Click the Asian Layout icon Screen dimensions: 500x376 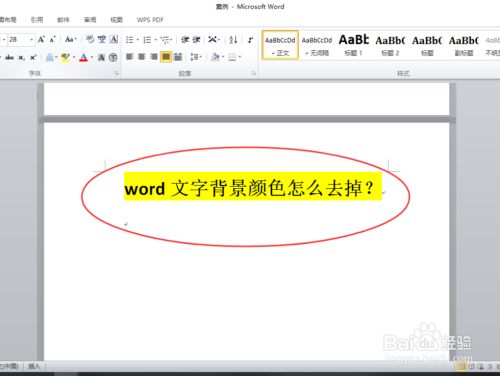[212, 40]
